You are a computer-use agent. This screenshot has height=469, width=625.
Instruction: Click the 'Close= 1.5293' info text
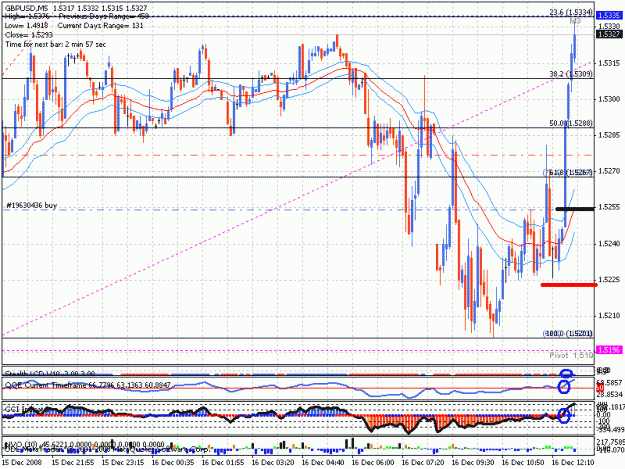(29, 35)
